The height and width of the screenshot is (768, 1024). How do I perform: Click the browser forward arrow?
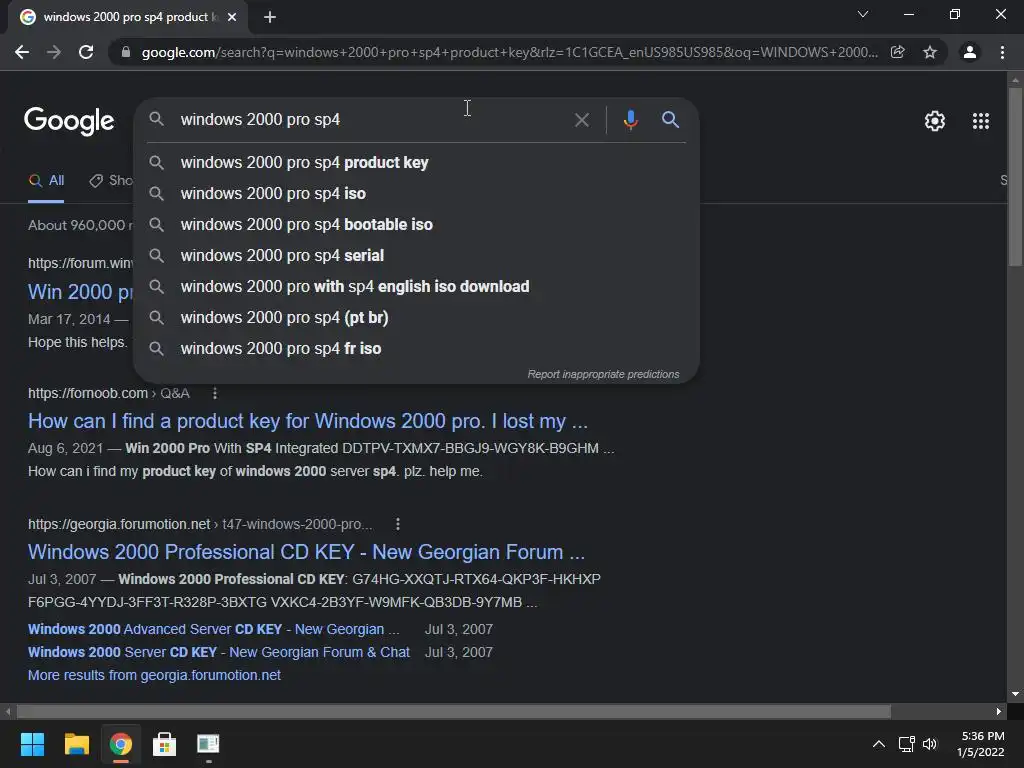(54, 52)
